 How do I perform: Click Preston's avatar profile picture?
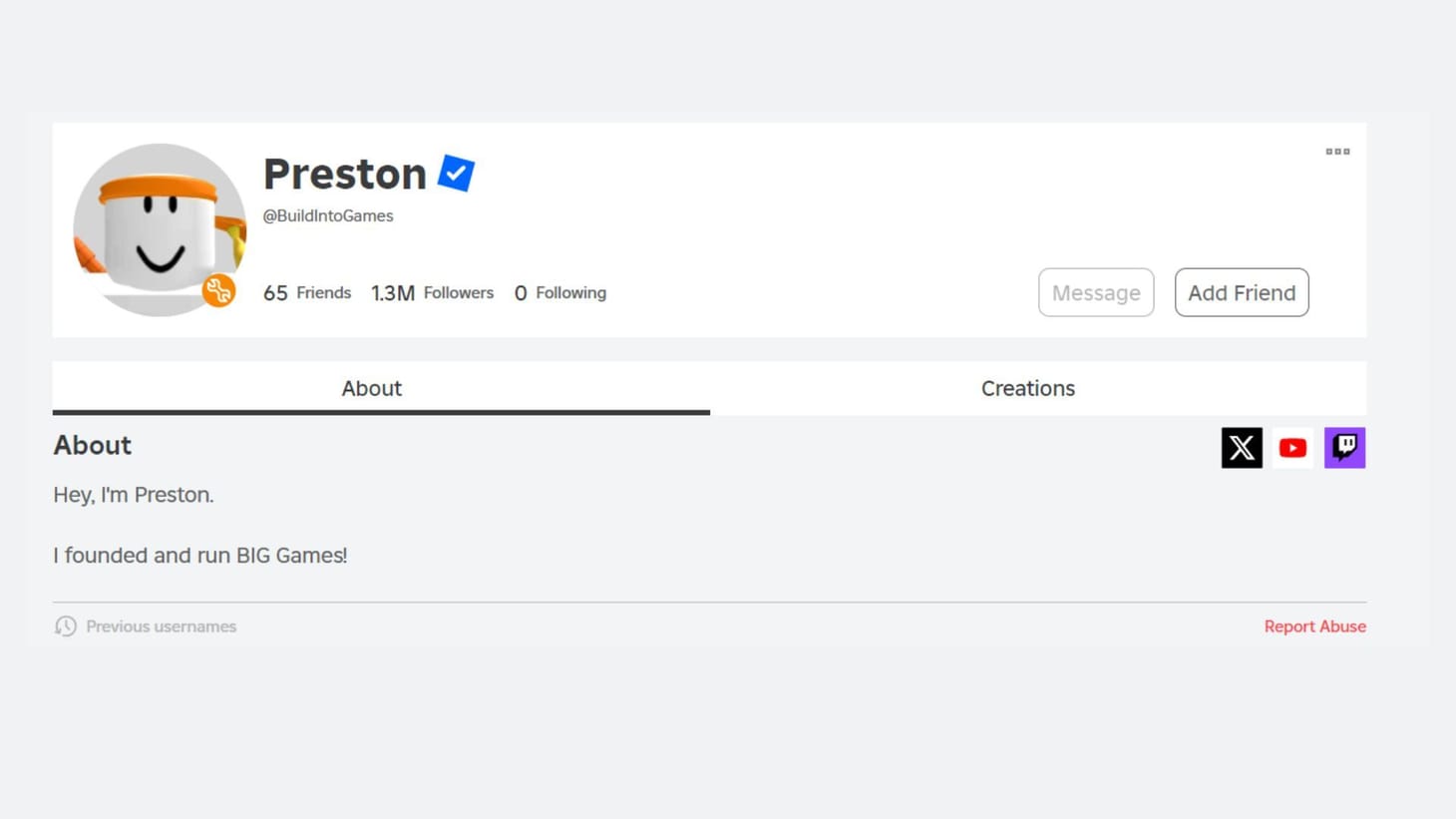click(x=159, y=229)
